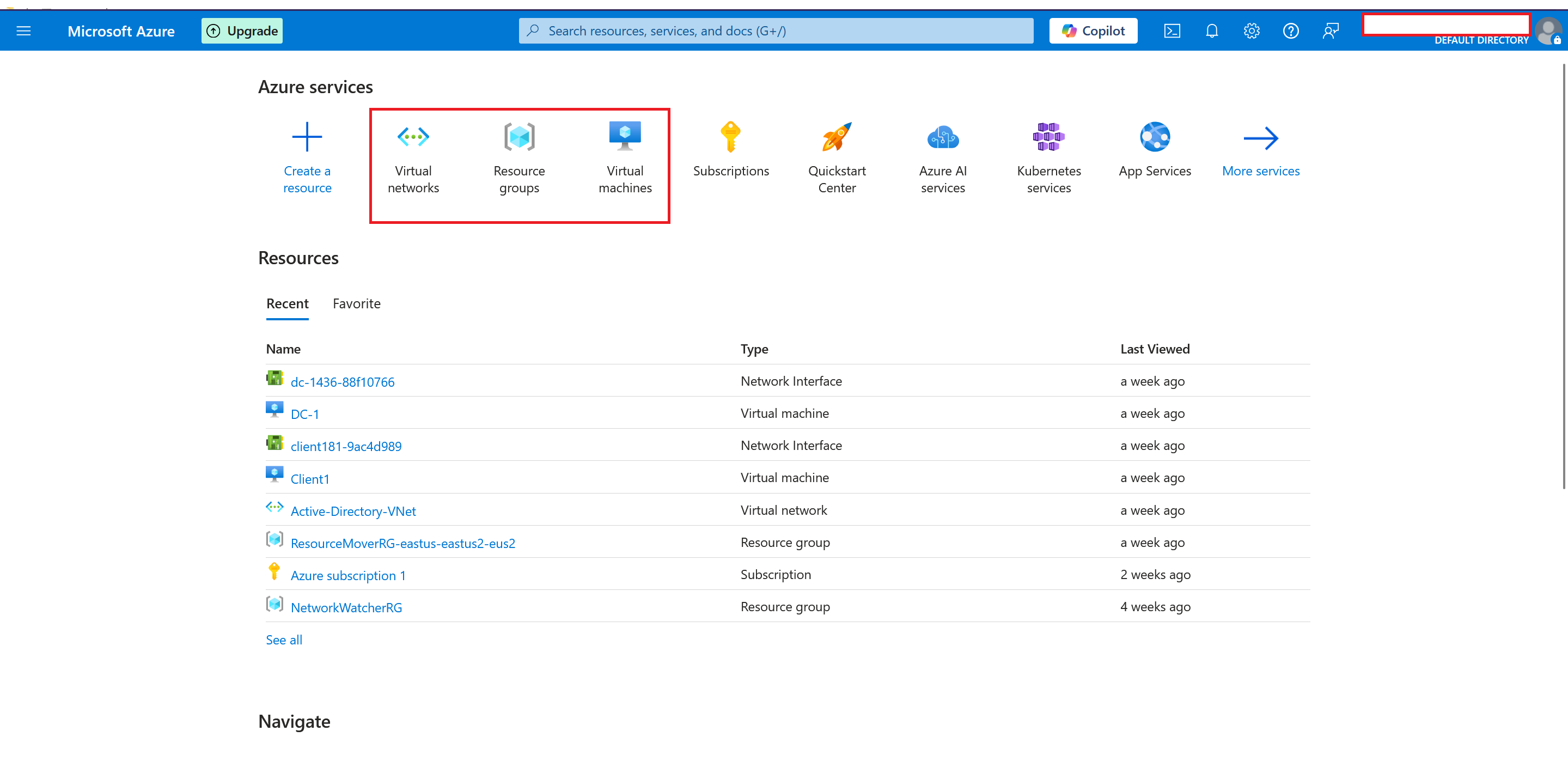The width and height of the screenshot is (1568, 761).
Task: Open the Client1 virtual machine
Action: click(310, 480)
